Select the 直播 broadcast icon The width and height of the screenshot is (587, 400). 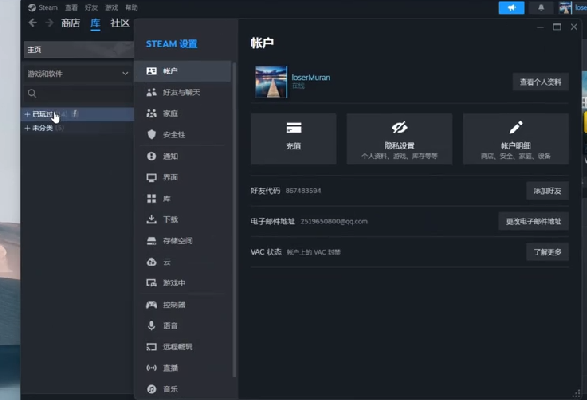[151, 368]
